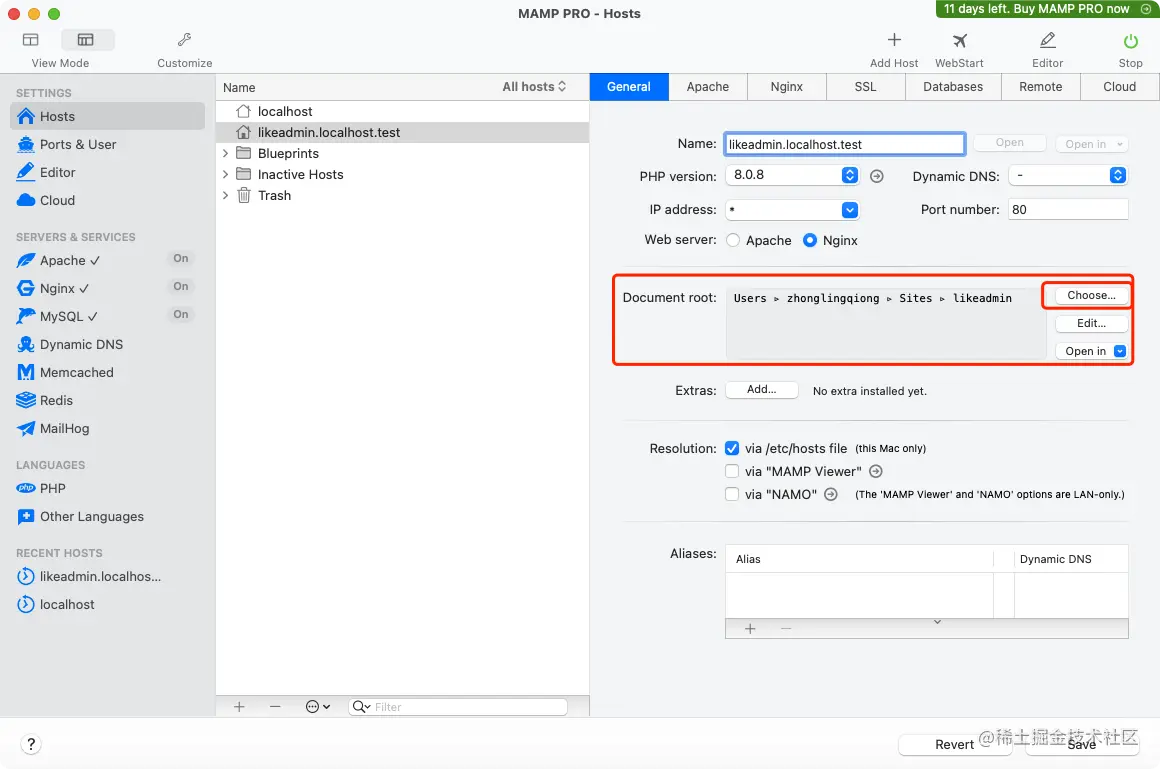Image resolution: width=1160 pixels, height=769 pixels.
Task: Expand the Trash folder
Action: (226, 195)
